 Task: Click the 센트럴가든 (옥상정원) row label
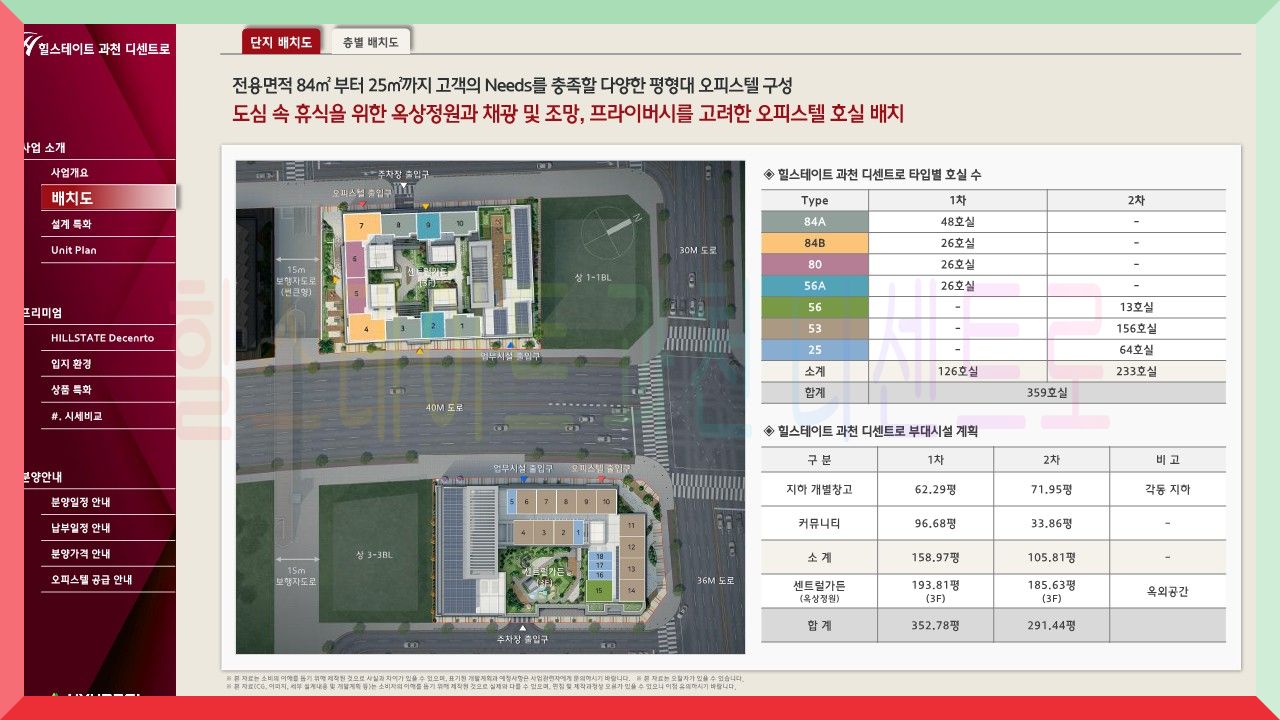pos(819,591)
